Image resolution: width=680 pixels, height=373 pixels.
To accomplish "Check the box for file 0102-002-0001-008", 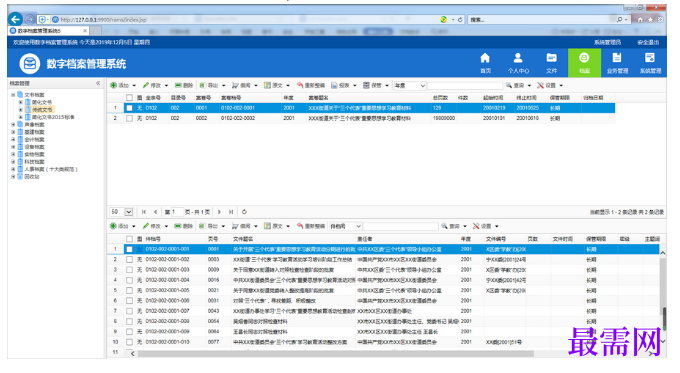I will 129,321.
